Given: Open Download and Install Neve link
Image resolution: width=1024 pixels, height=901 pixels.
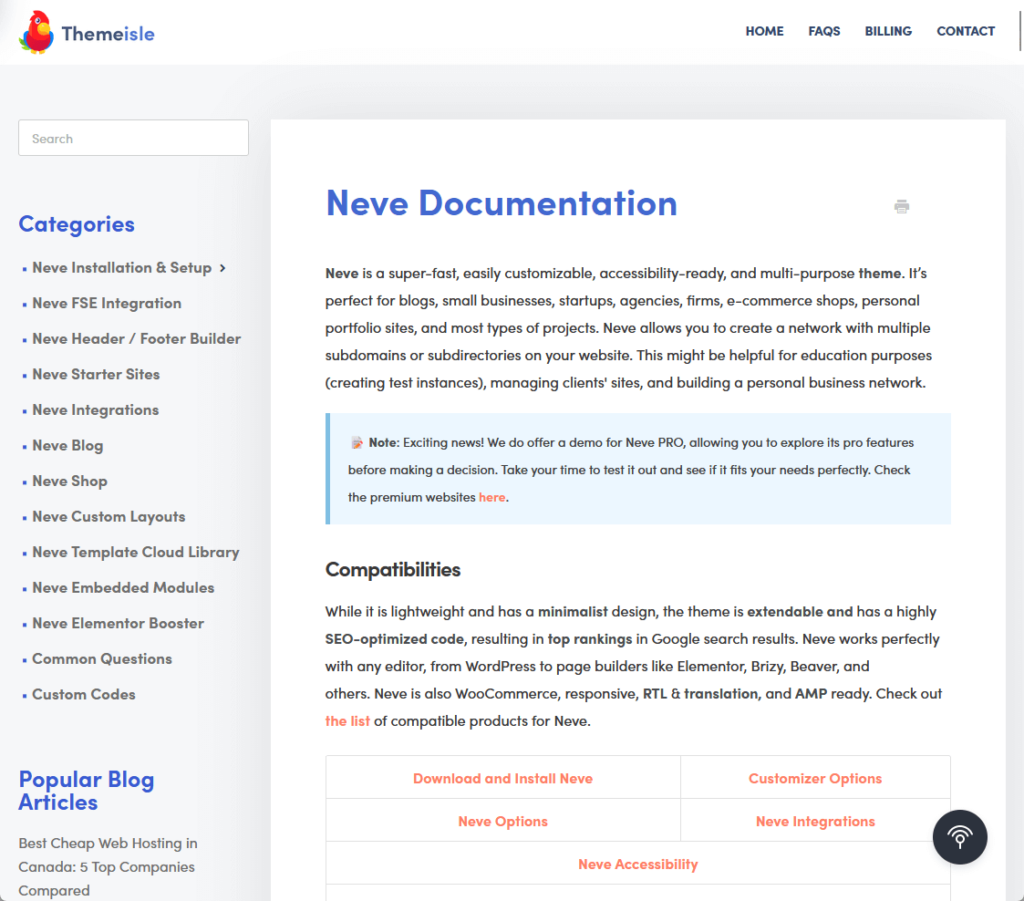Looking at the screenshot, I should [503, 778].
